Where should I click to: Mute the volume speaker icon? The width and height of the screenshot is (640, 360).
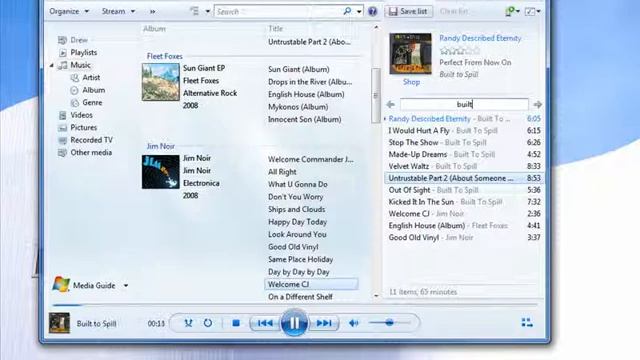(x=353, y=323)
